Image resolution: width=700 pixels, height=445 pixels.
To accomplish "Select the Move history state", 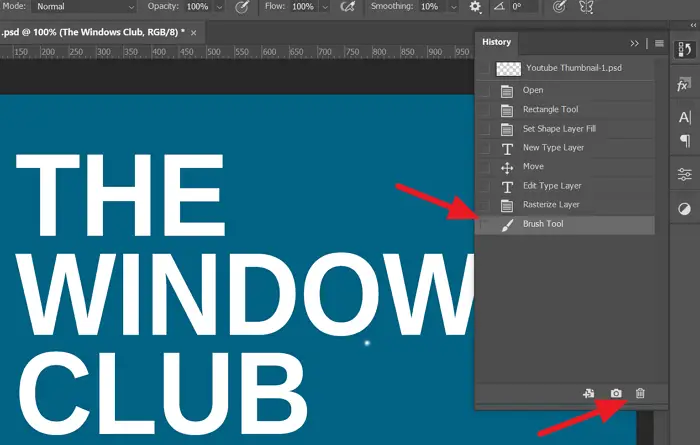I will (565, 167).
